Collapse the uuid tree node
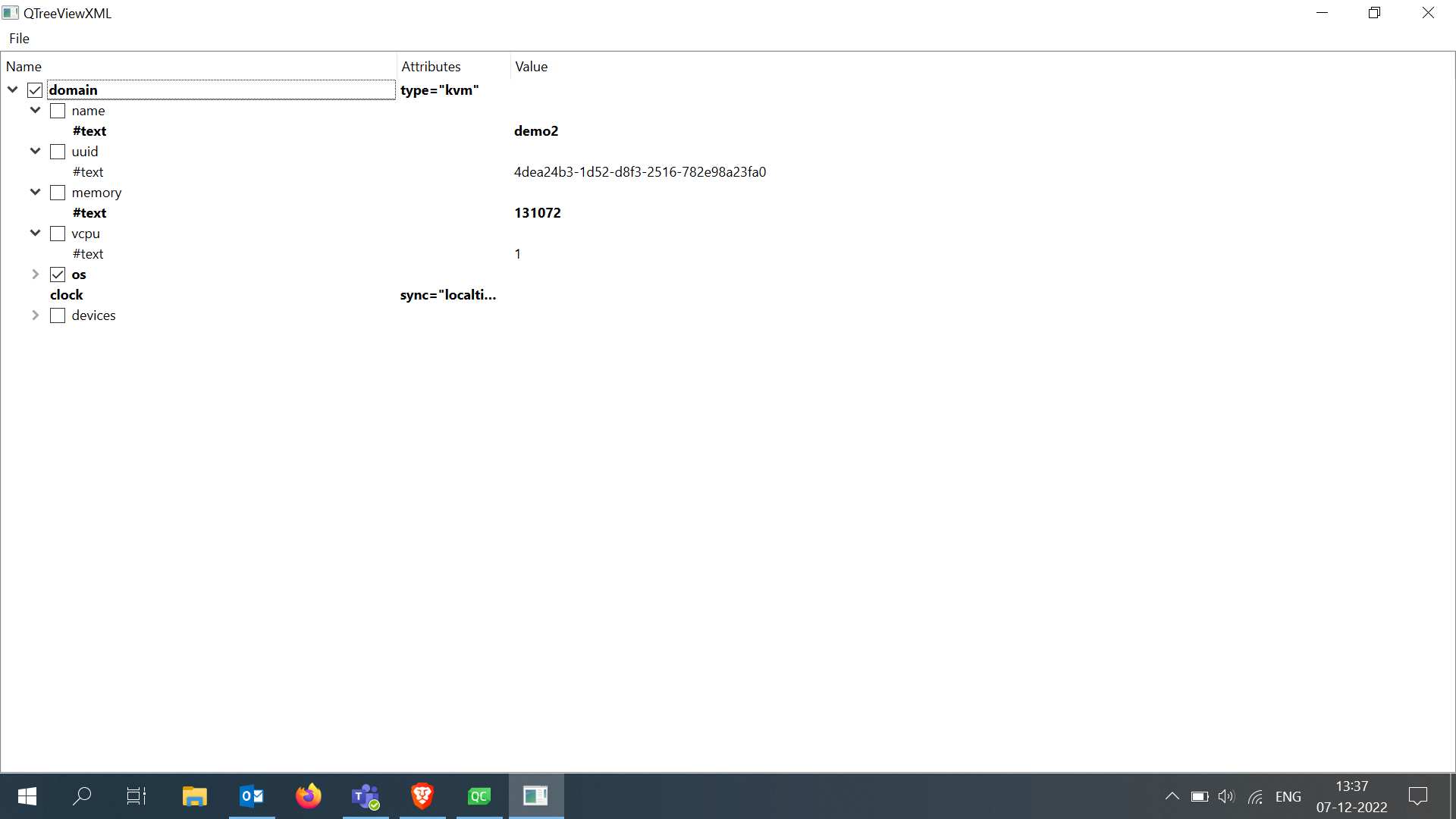This screenshot has width=1456, height=819. point(36,151)
